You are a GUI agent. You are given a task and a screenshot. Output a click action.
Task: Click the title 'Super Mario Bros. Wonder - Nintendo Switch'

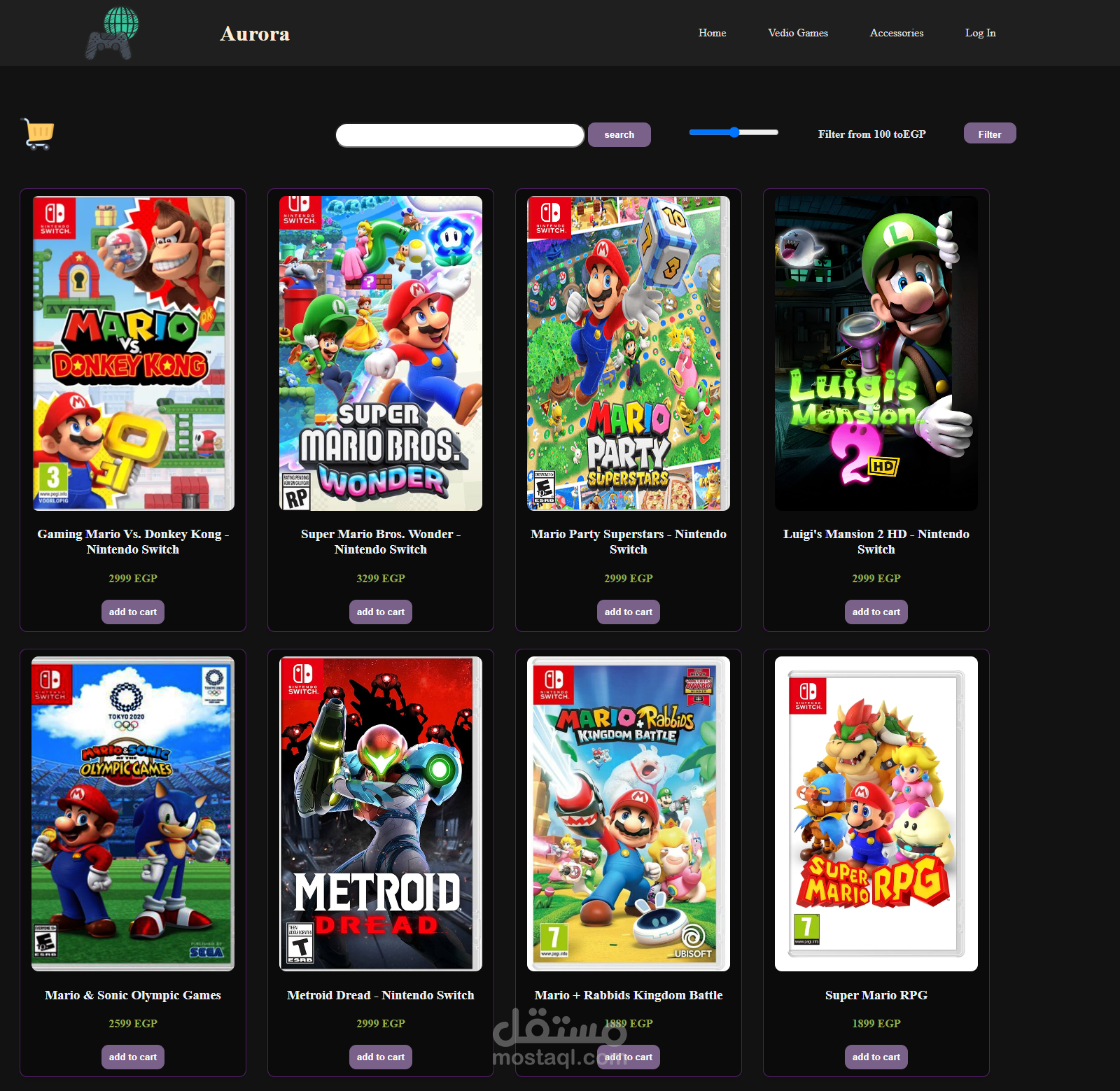point(381,542)
